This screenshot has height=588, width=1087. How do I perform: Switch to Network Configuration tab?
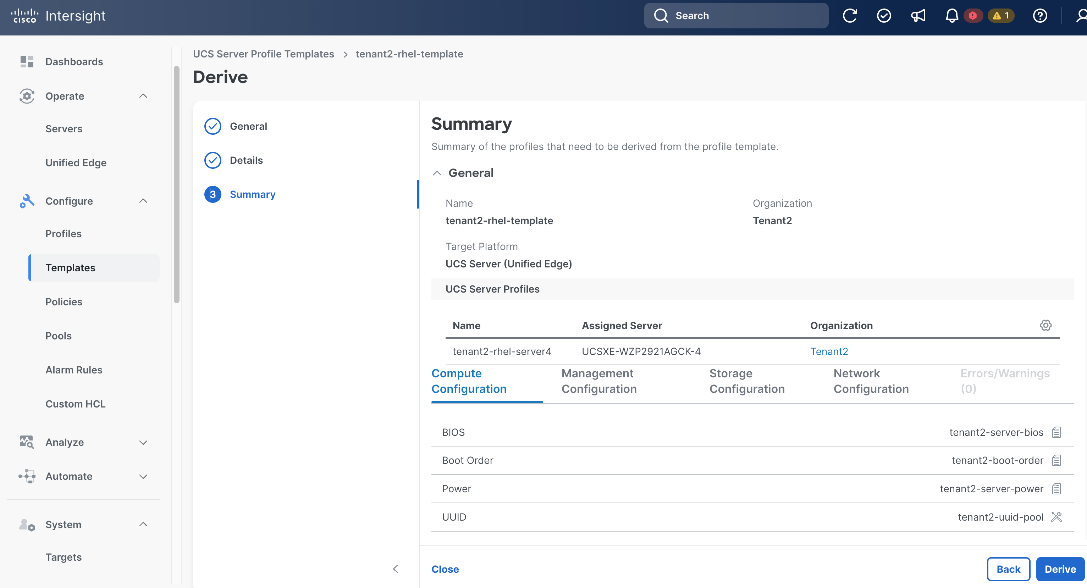click(x=871, y=381)
